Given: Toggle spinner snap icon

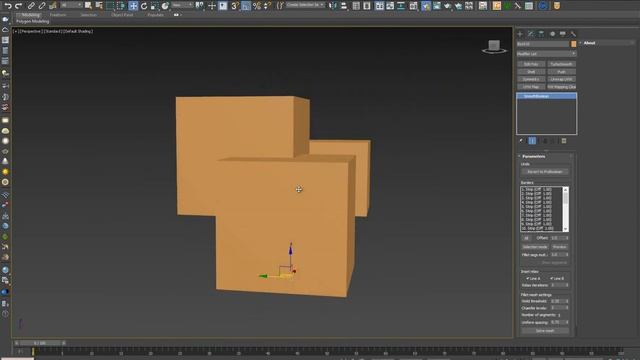Looking at the screenshot, I should pyautogui.click(x=267, y=6).
